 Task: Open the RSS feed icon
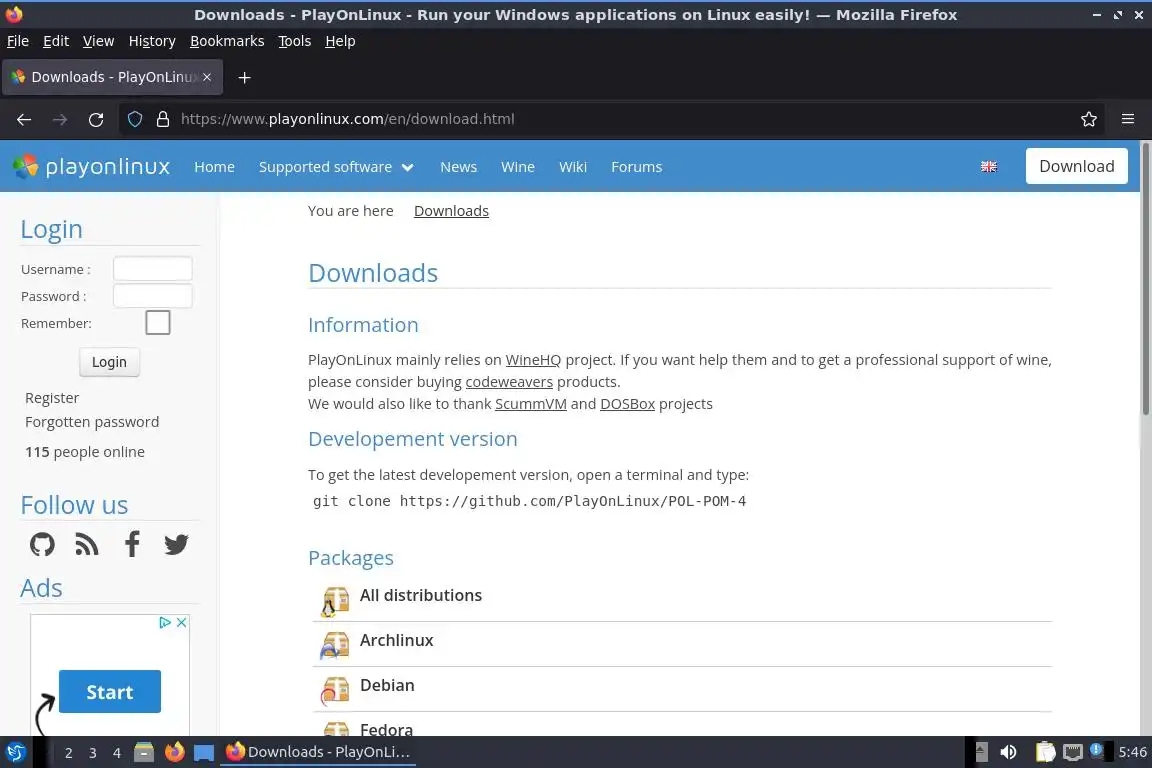click(87, 545)
